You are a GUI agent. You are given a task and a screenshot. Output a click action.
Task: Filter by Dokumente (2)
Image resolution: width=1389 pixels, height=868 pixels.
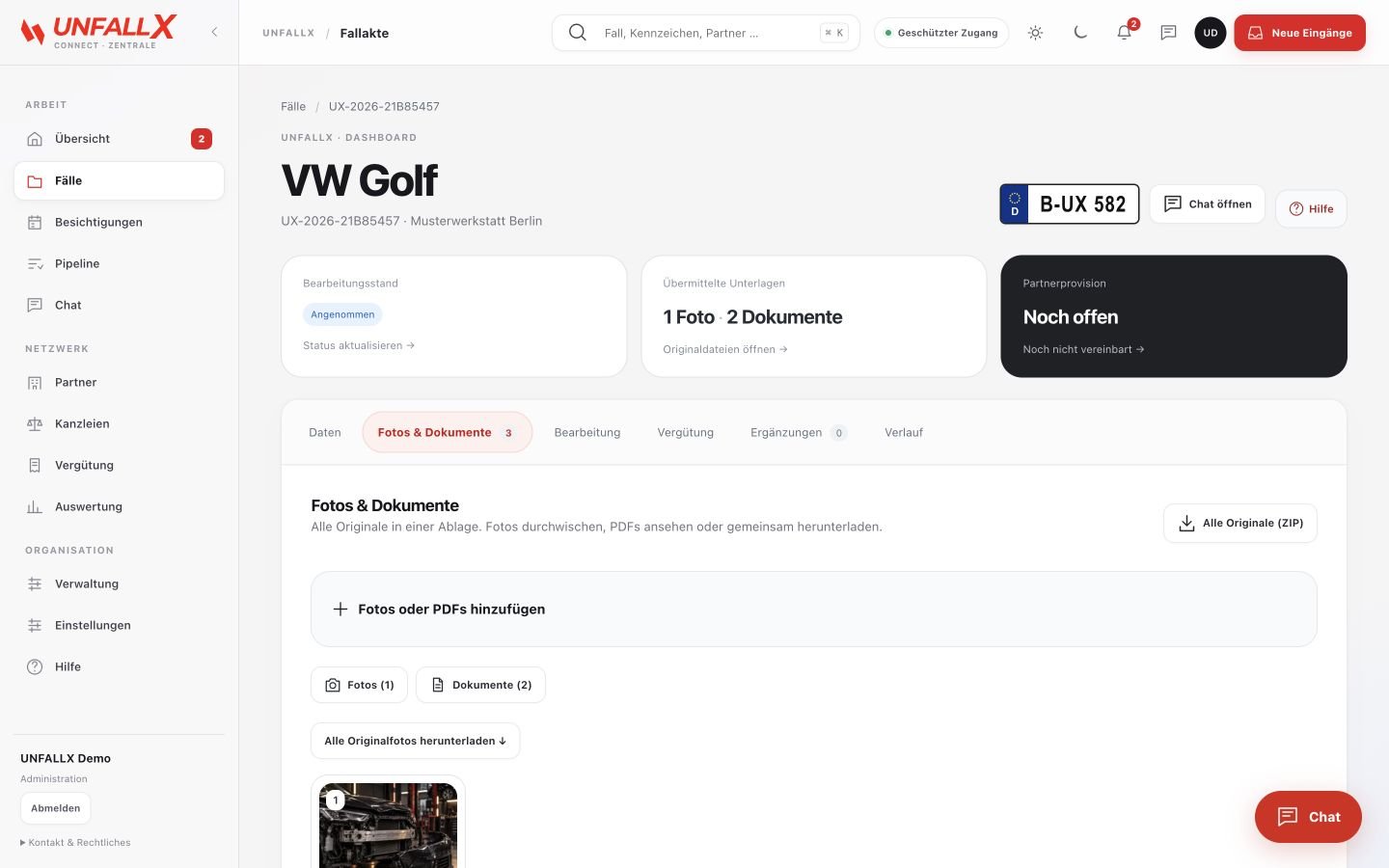[480, 685]
